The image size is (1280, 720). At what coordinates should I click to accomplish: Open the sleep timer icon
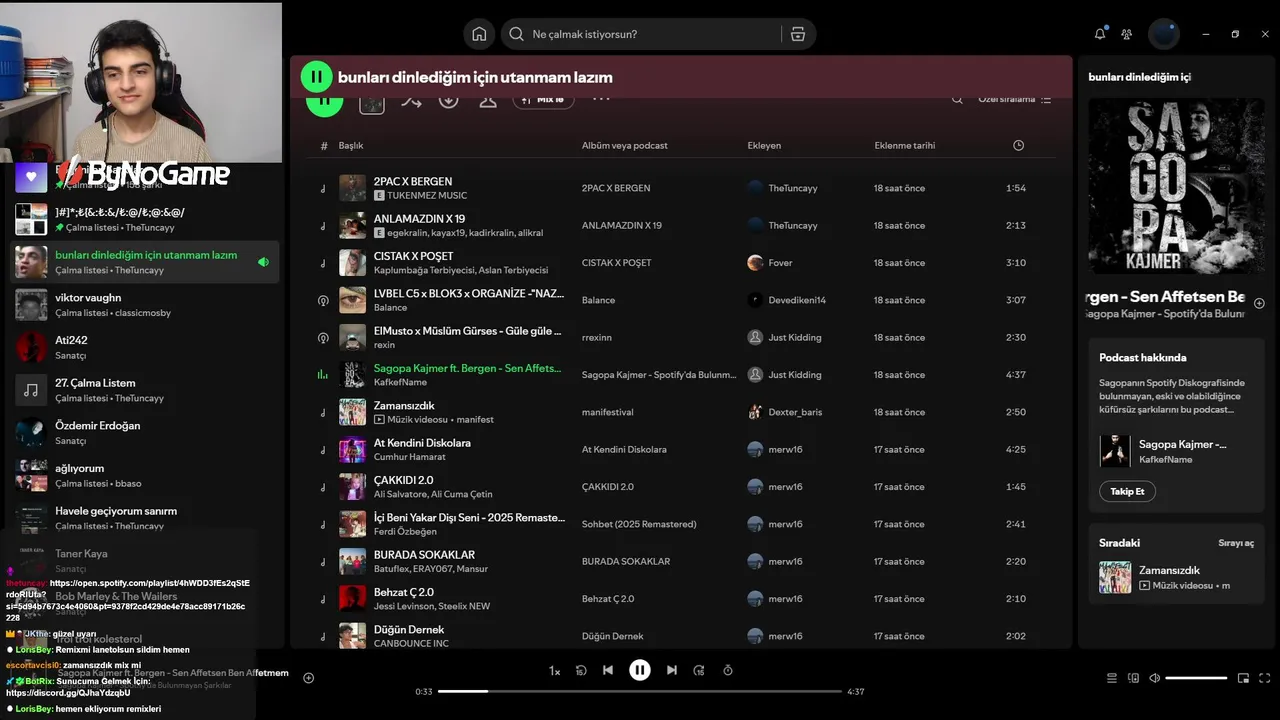pyautogui.click(x=728, y=670)
